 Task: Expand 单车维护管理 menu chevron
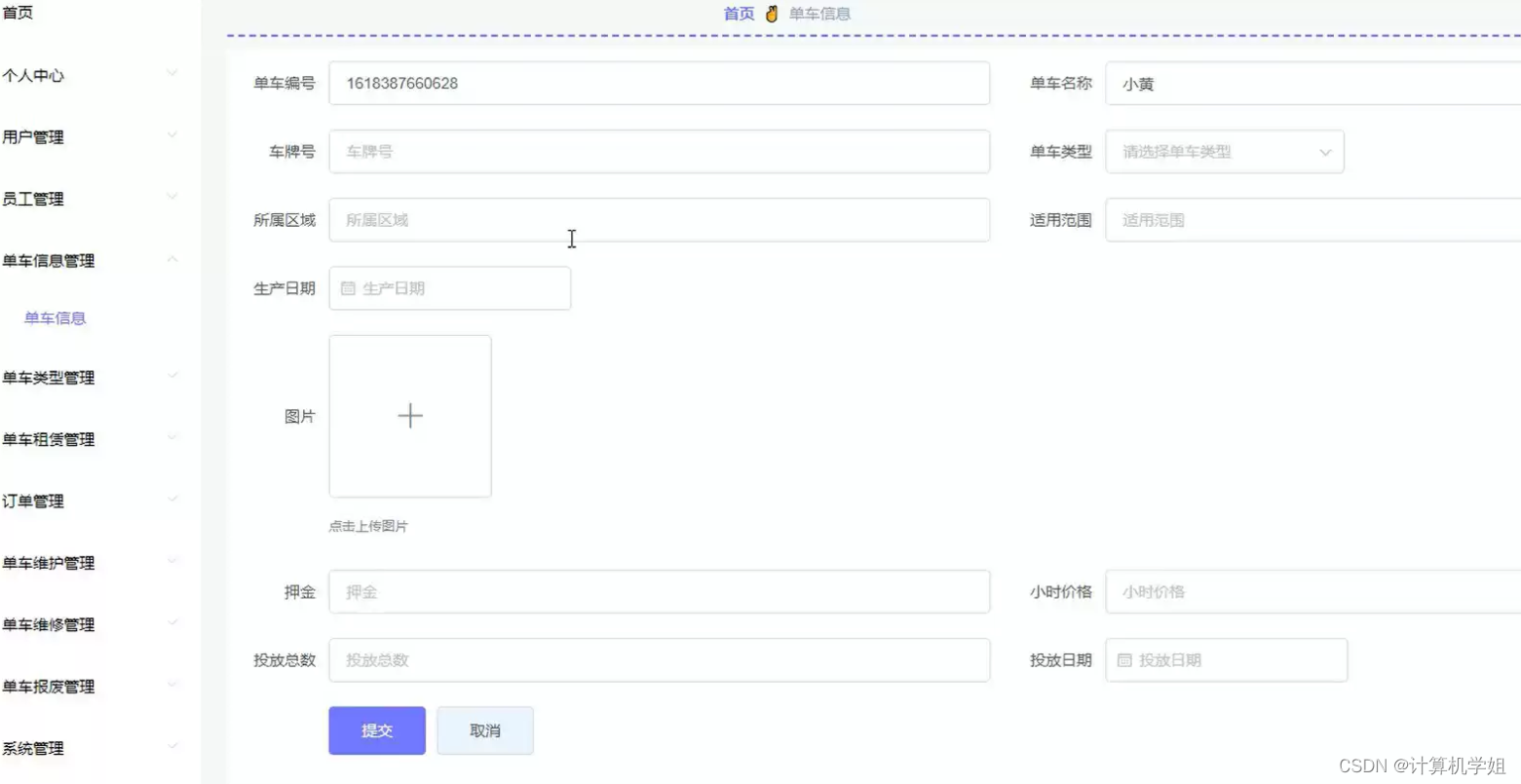coord(172,561)
